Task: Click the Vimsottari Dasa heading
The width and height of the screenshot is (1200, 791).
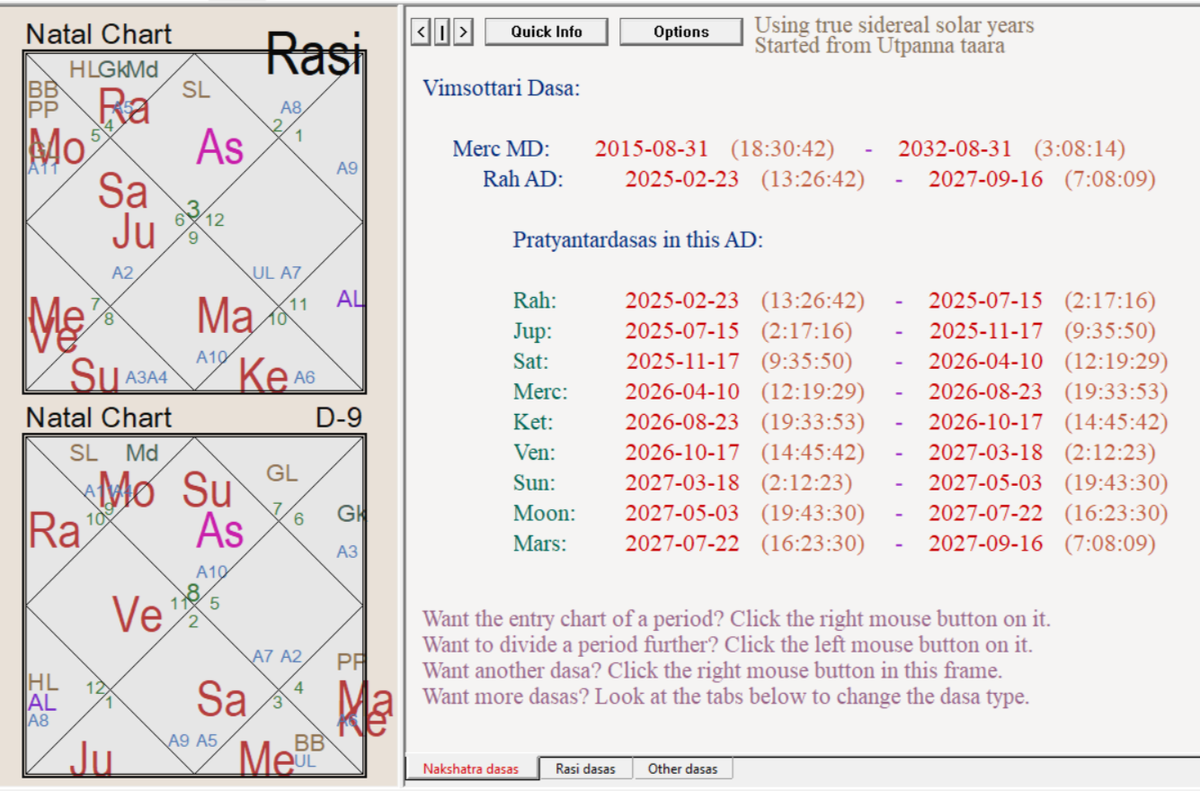Action: [501, 88]
